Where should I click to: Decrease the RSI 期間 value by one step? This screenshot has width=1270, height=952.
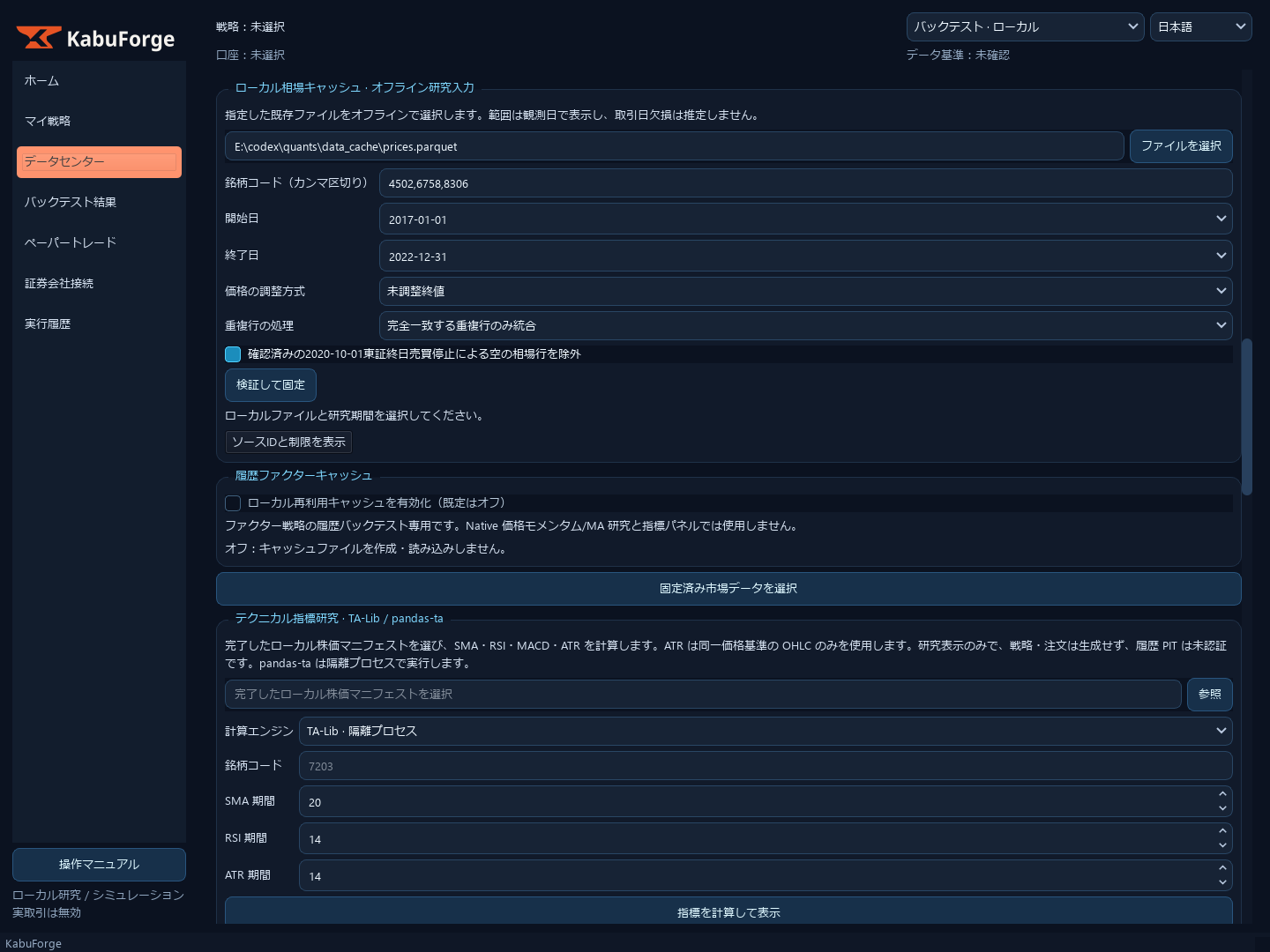[1222, 845]
